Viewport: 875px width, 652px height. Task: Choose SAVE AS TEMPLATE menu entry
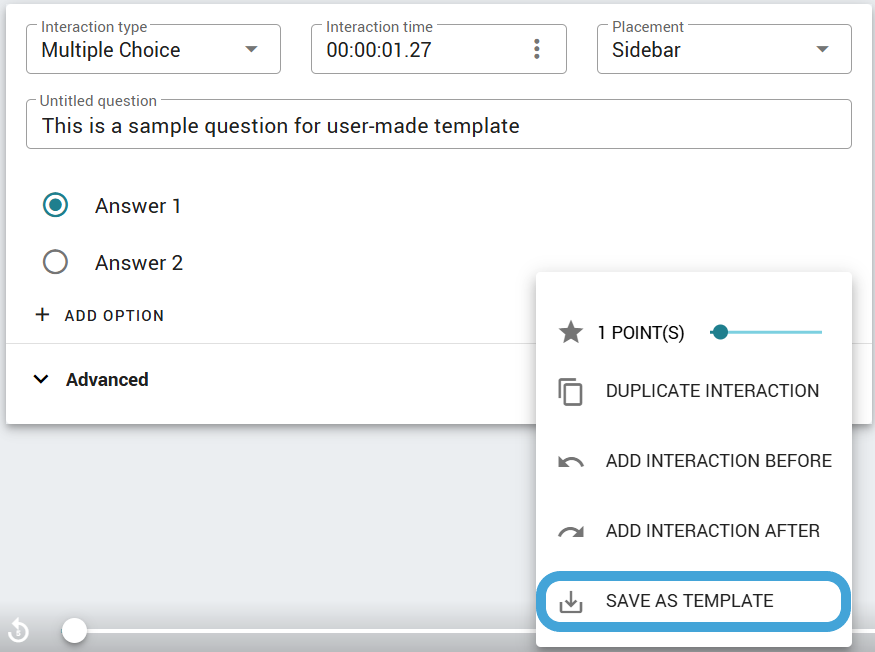coord(694,601)
